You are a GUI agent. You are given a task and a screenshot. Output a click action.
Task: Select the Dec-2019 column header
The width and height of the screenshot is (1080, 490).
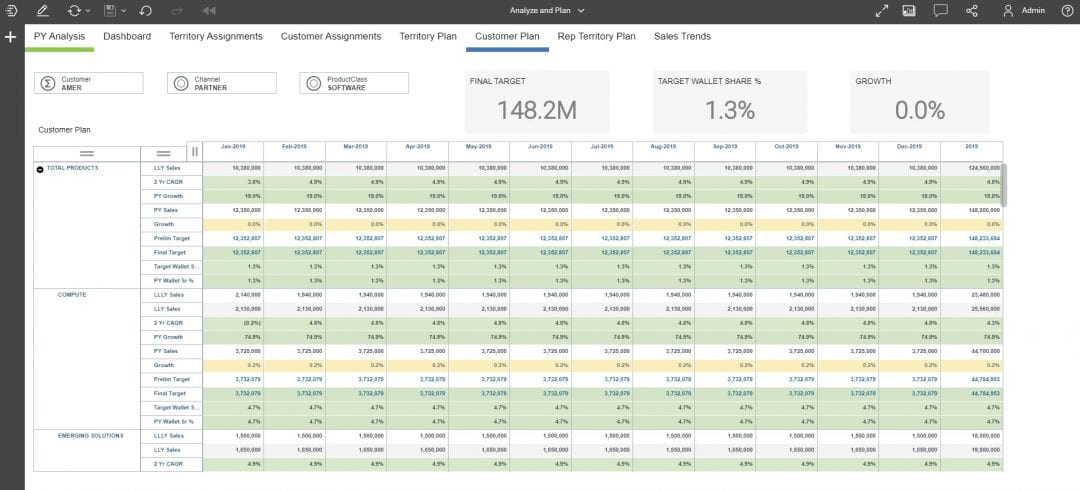tap(910, 147)
